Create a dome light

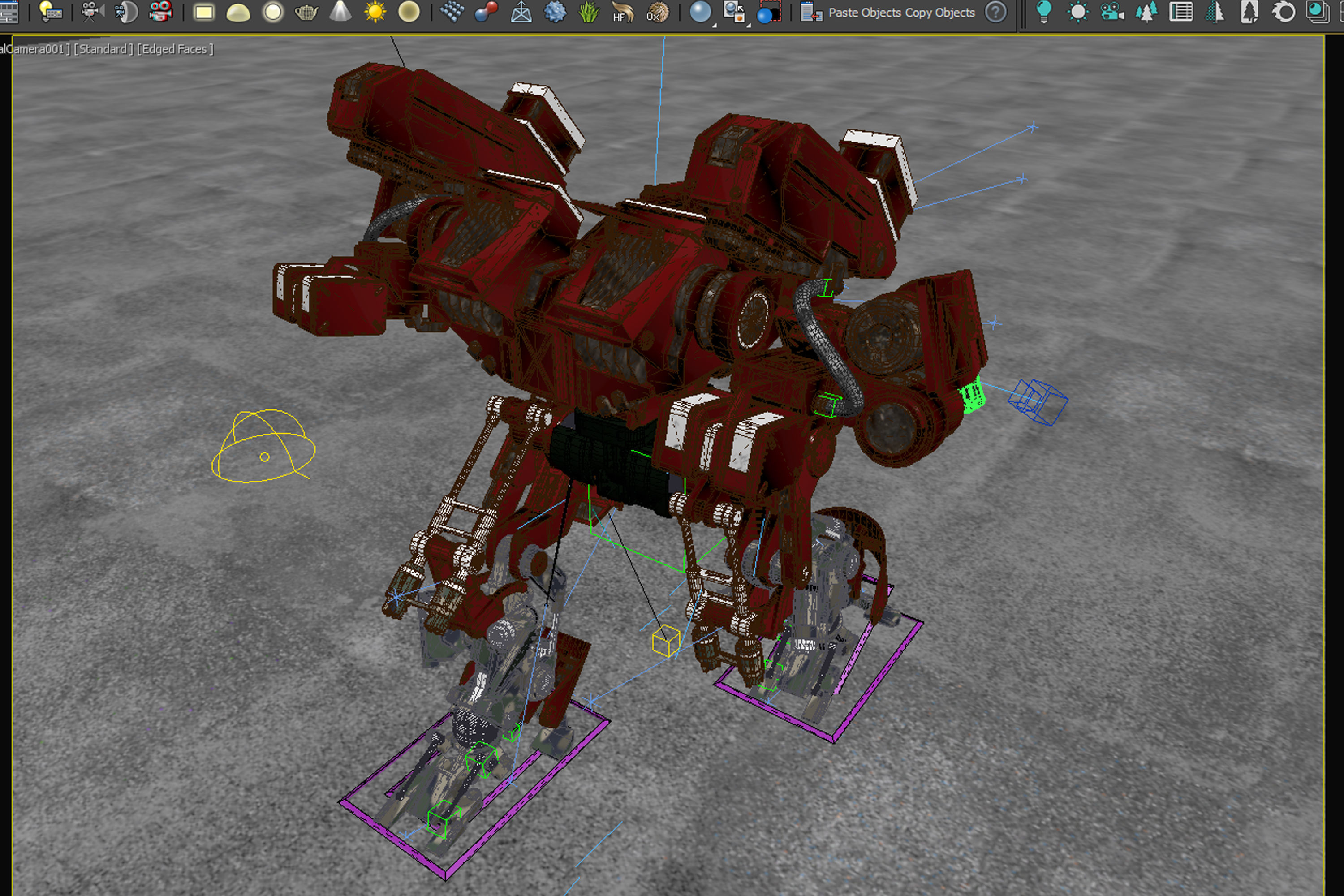(x=238, y=13)
